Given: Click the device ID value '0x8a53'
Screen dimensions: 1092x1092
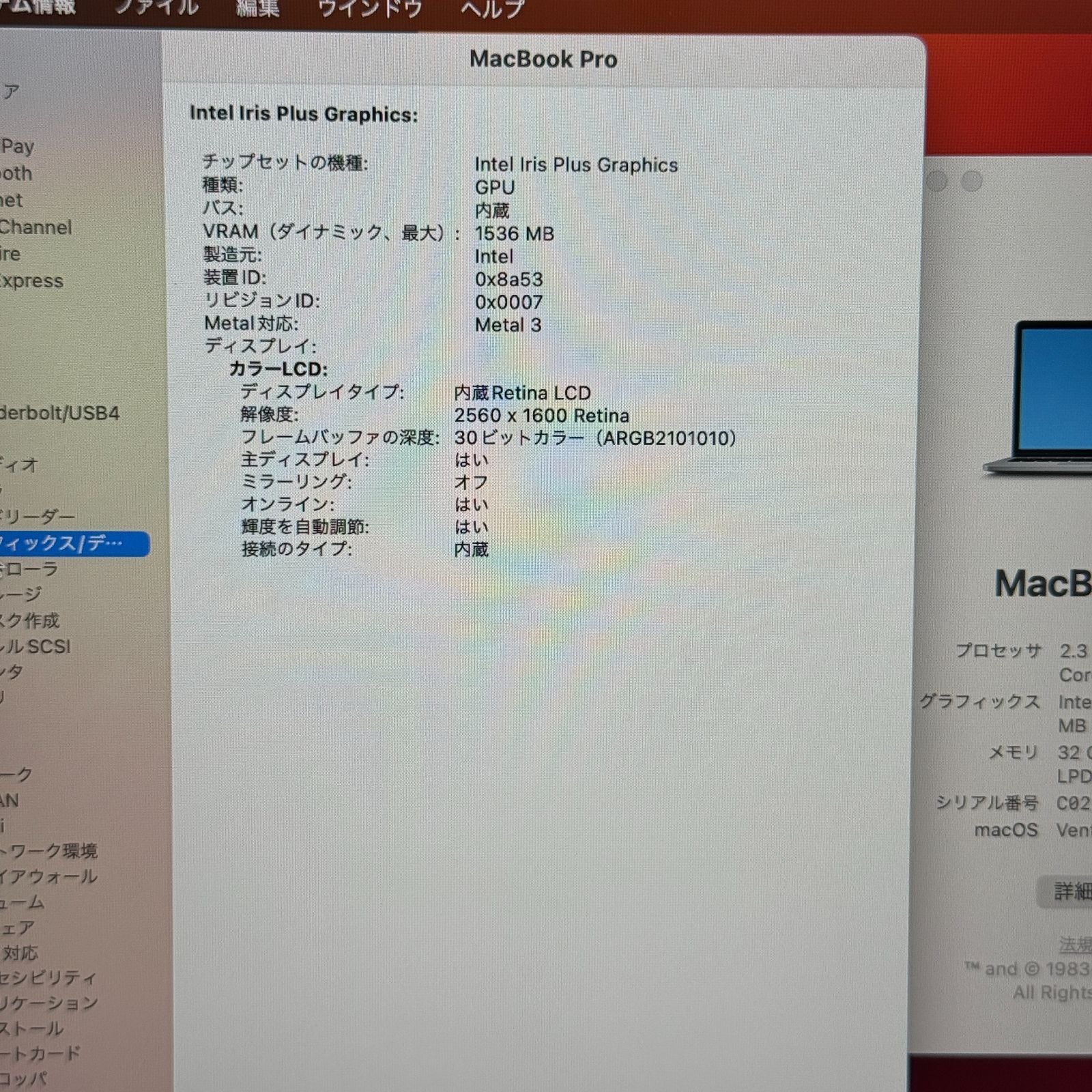Looking at the screenshot, I should pyautogui.click(x=509, y=279).
